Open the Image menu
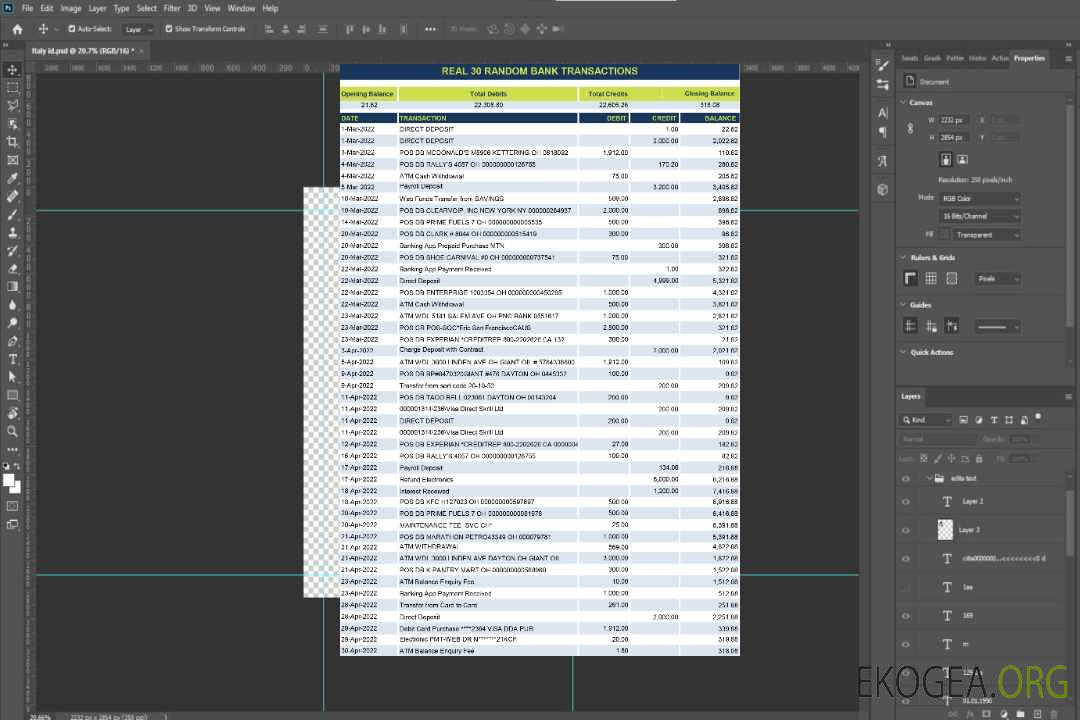1080x720 pixels. (70, 8)
